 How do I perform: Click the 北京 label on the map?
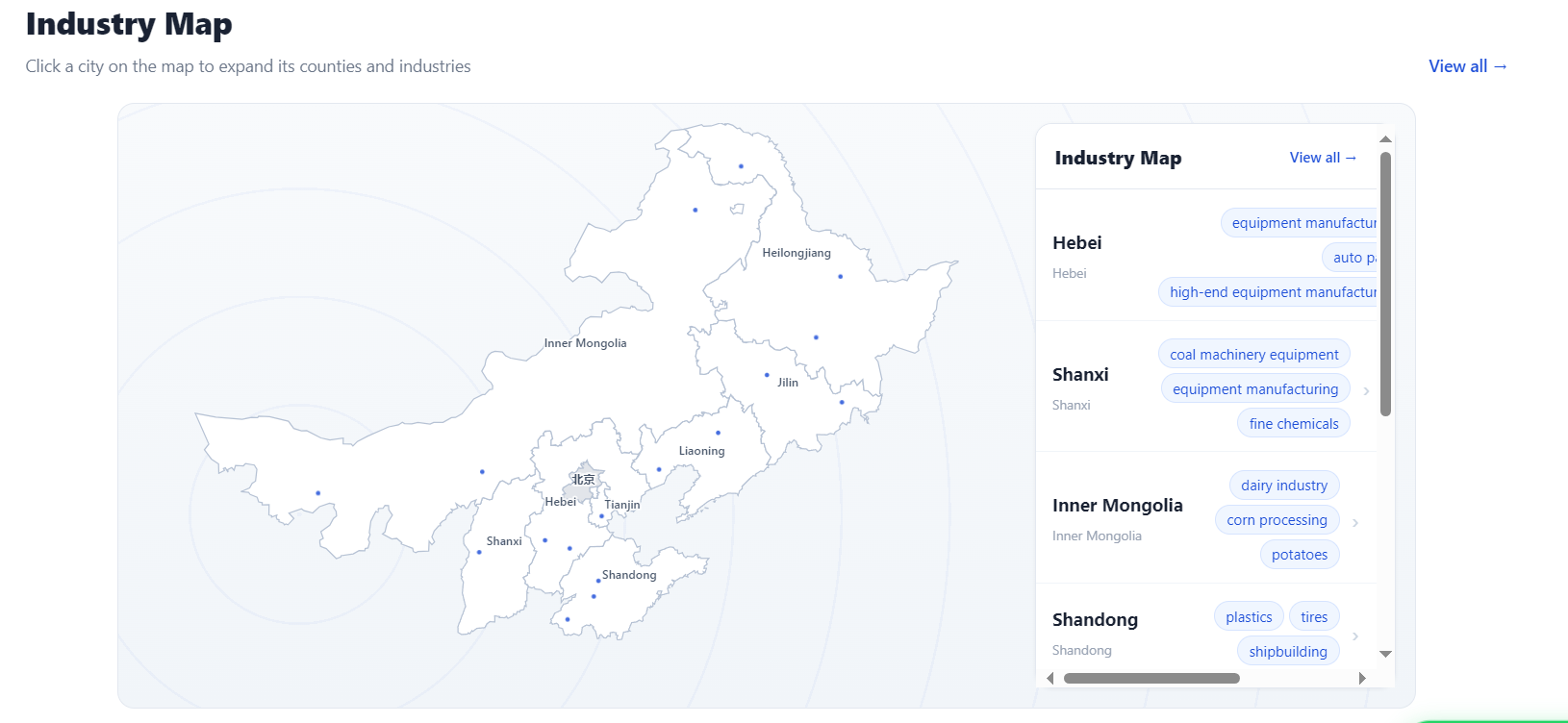pyautogui.click(x=583, y=479)
